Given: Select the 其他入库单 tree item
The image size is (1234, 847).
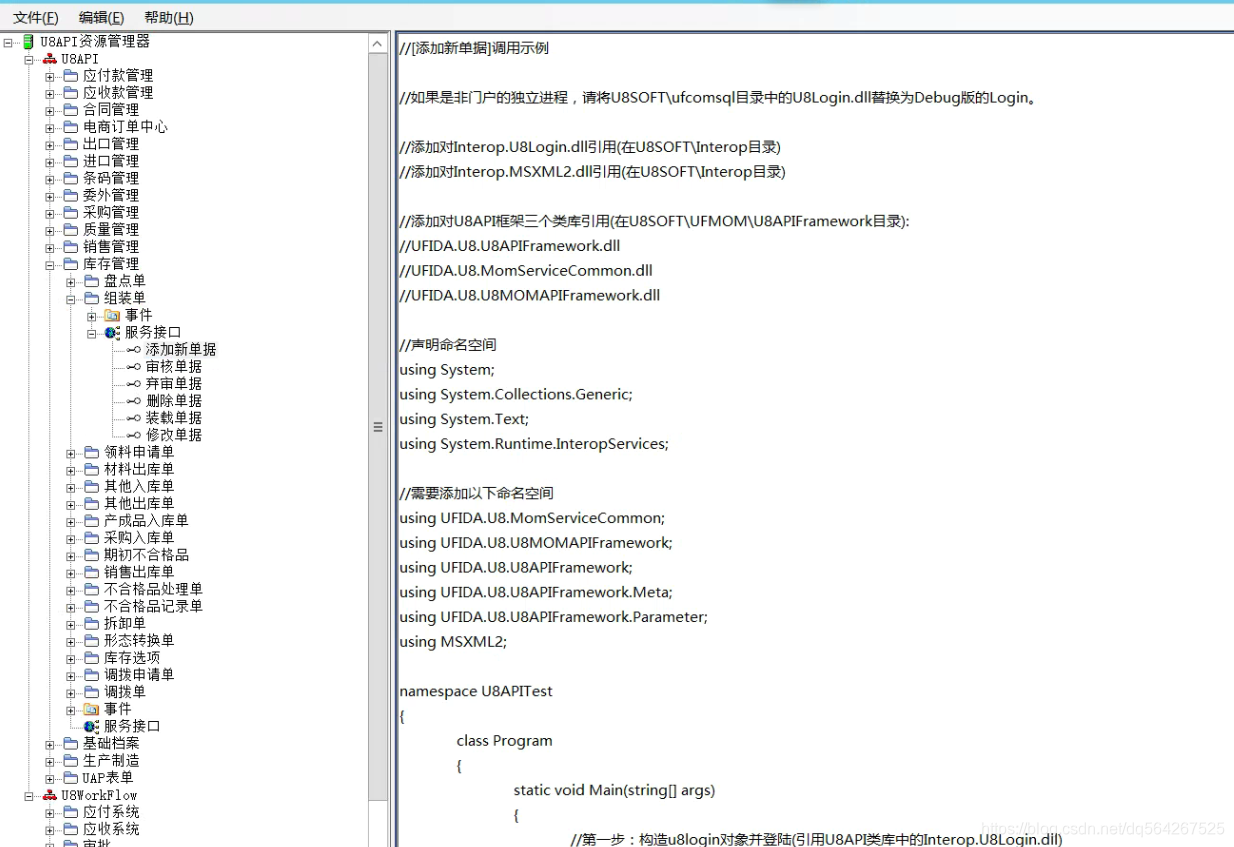Looking at the screenshot, I should coord(139,486).
